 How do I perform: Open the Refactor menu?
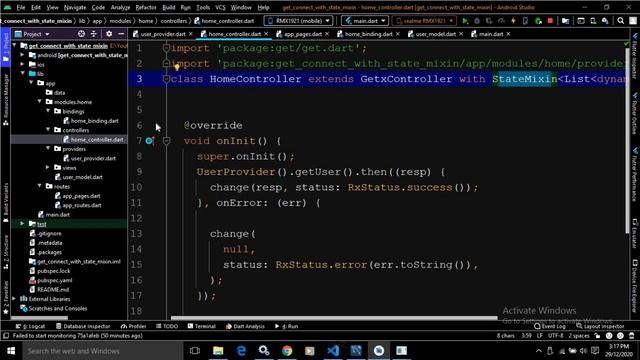[x=146, y=7]
